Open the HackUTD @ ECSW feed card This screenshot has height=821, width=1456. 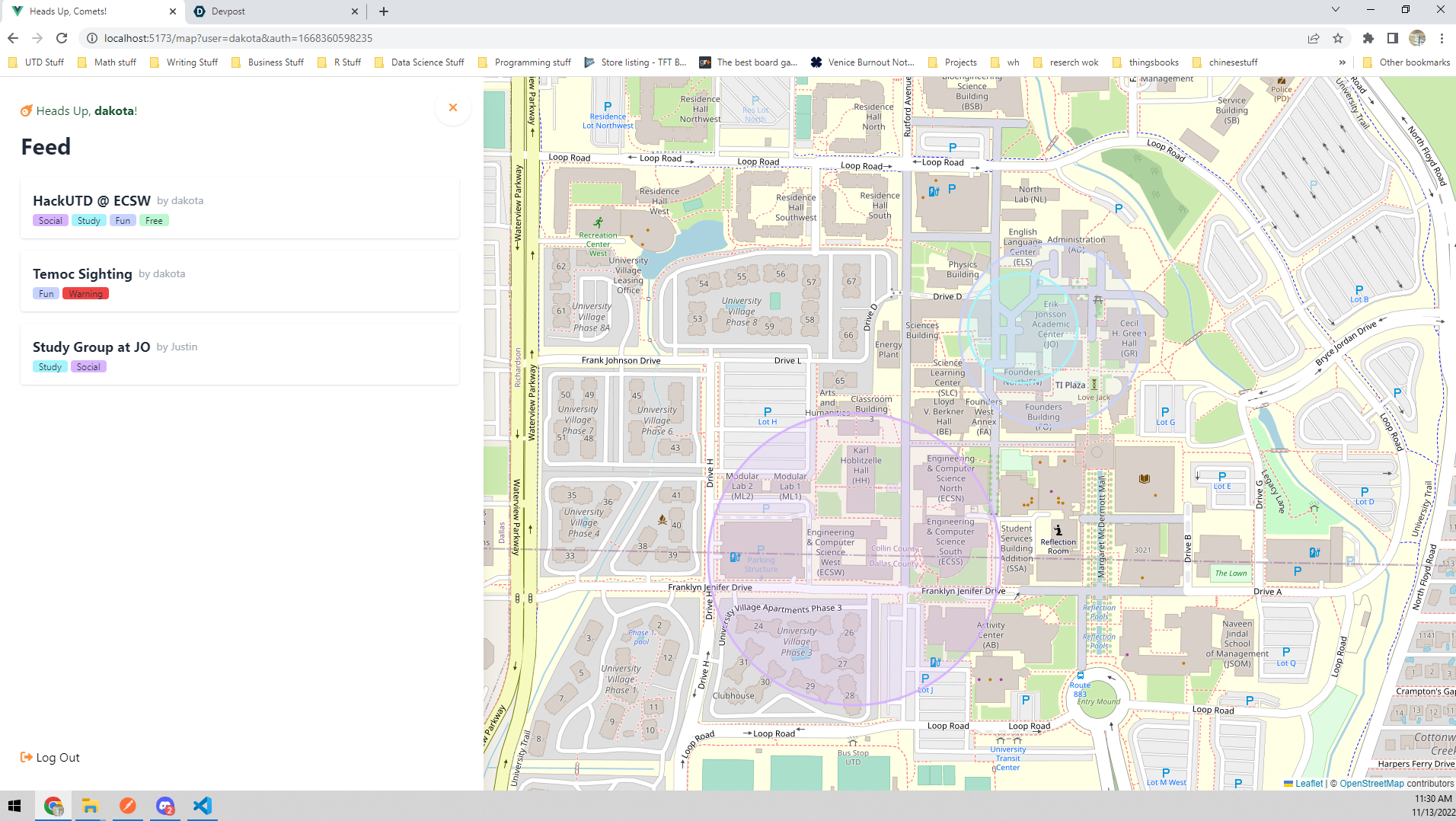(240, 208)
